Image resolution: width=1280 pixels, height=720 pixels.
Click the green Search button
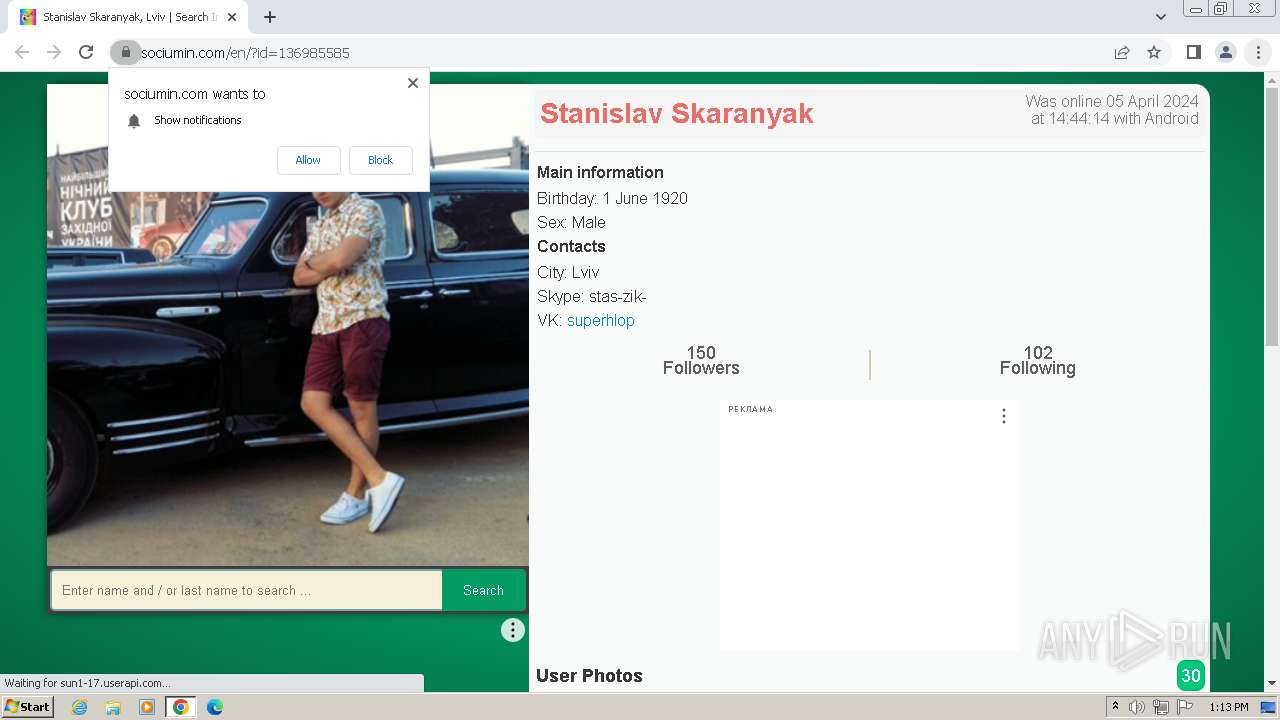pos(483,590)
